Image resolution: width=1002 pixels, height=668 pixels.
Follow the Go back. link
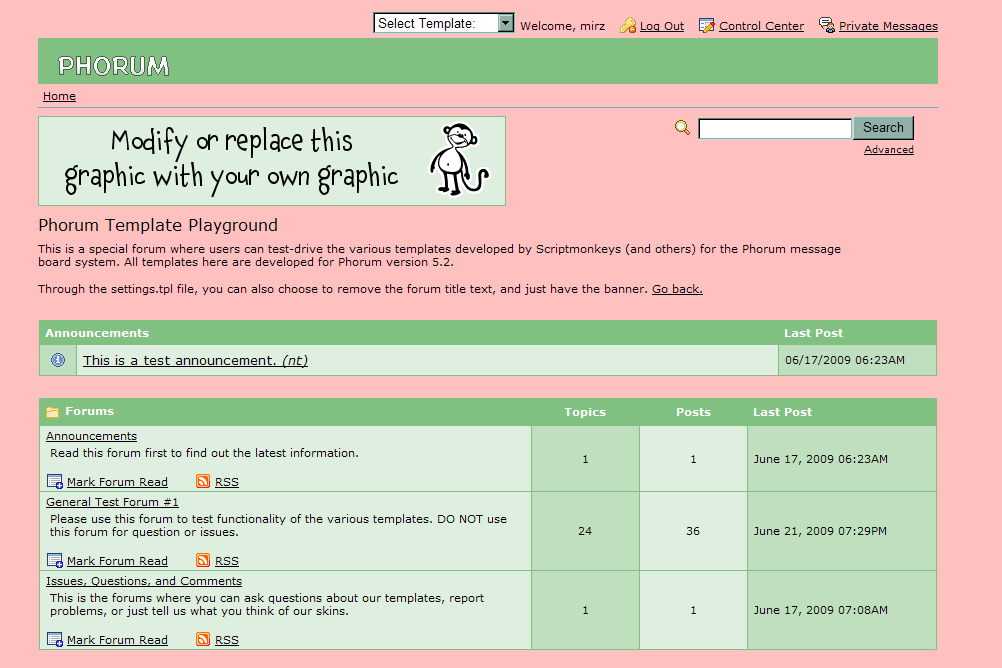pos(677,289)
